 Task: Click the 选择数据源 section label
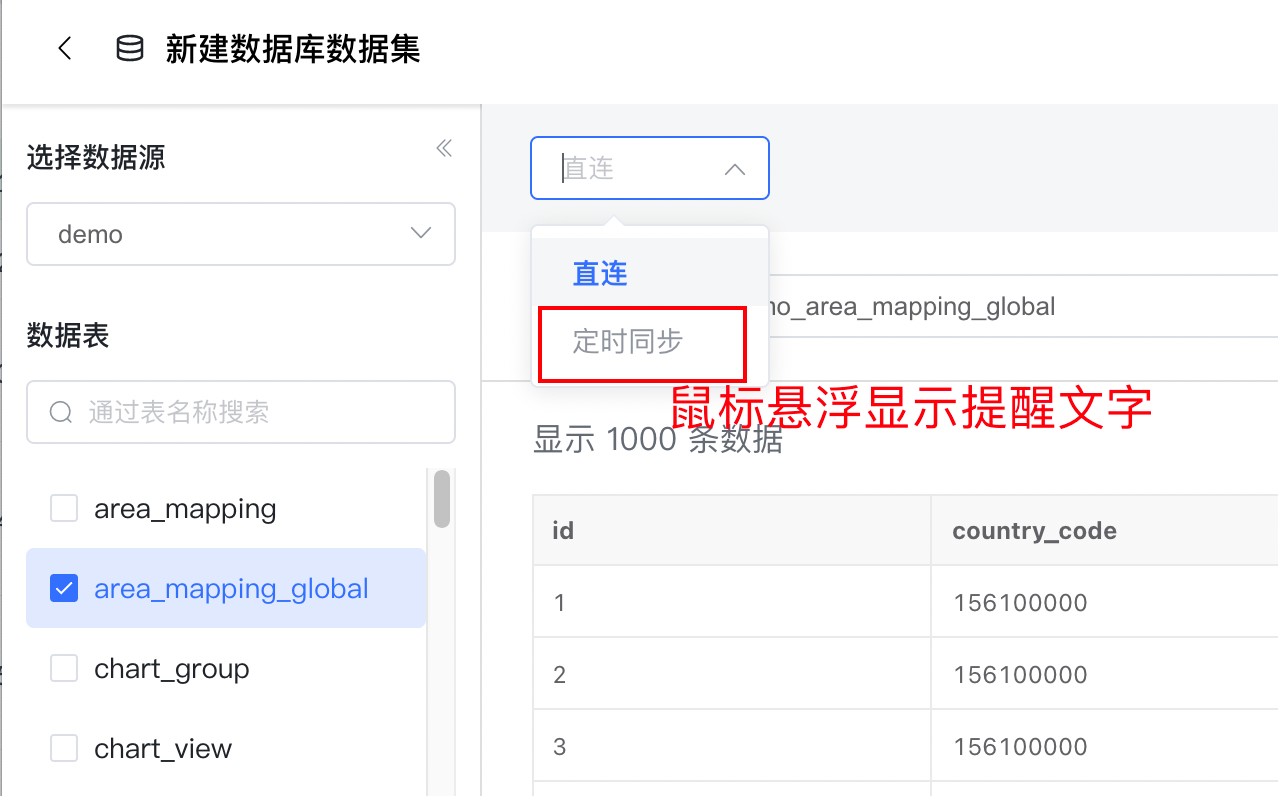coord(96,157)
